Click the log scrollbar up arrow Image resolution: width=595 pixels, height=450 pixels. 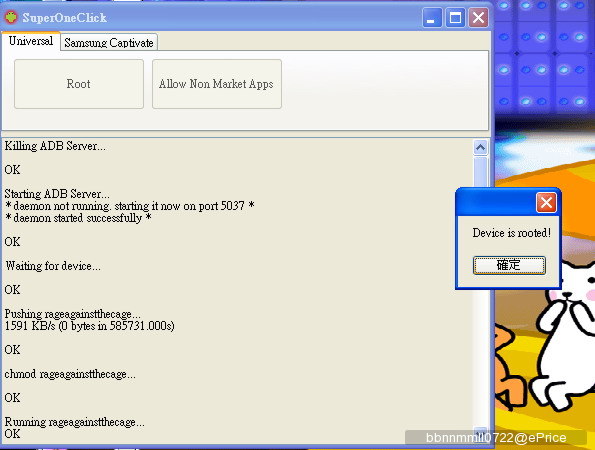tap(480, 147)
